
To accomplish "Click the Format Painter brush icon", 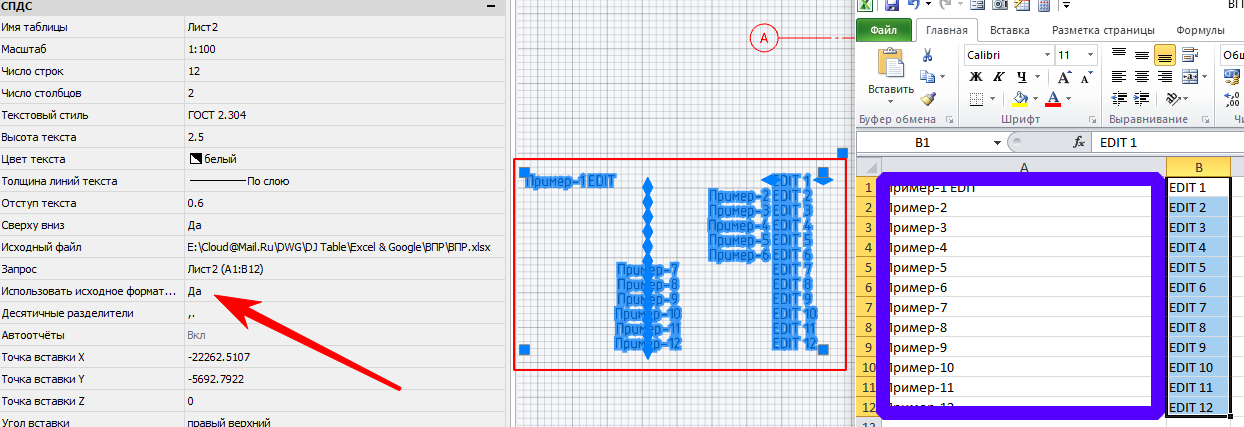I will (x=928, y=99).
